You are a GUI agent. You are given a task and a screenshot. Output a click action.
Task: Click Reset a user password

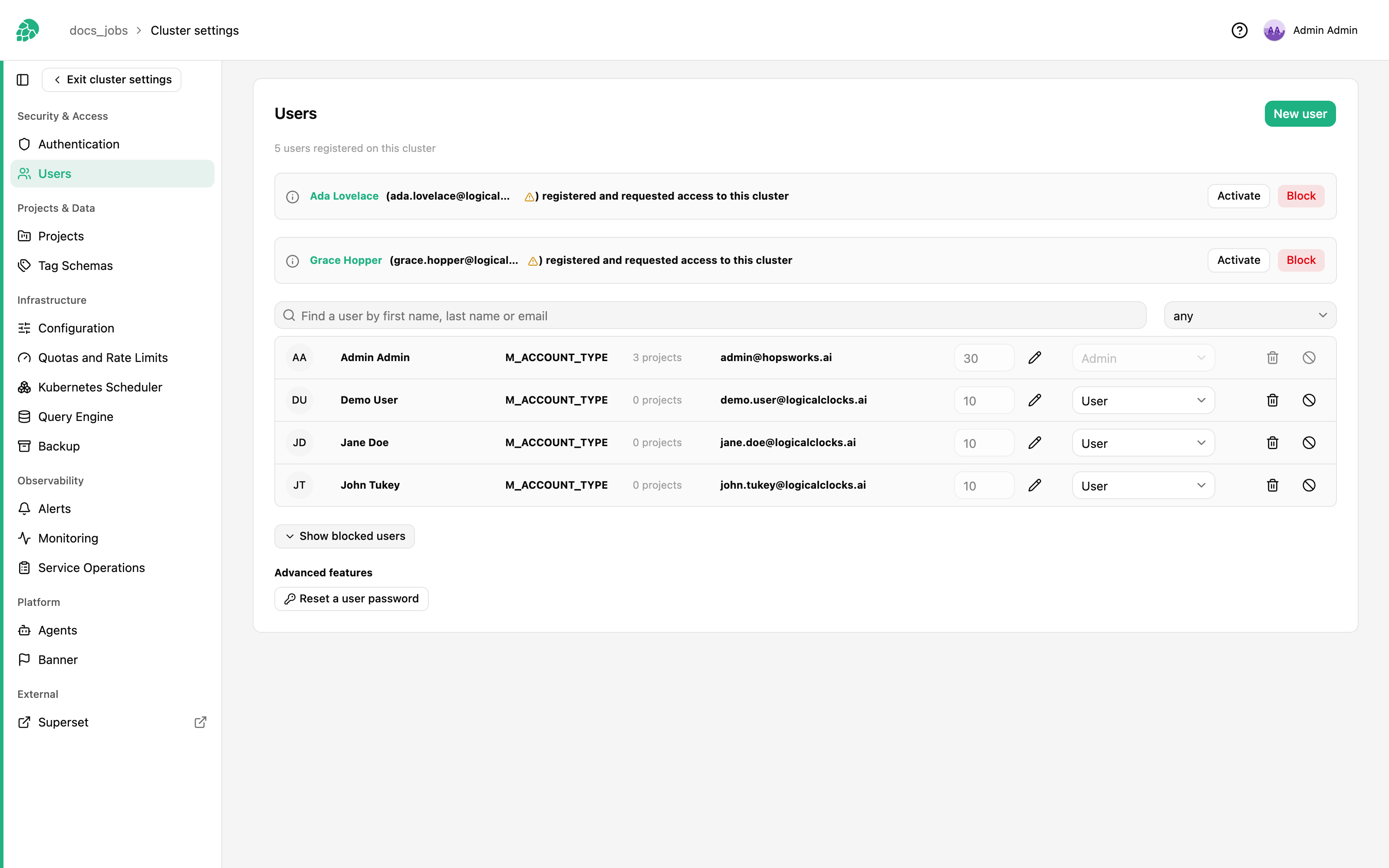click(x=351, y=599)
